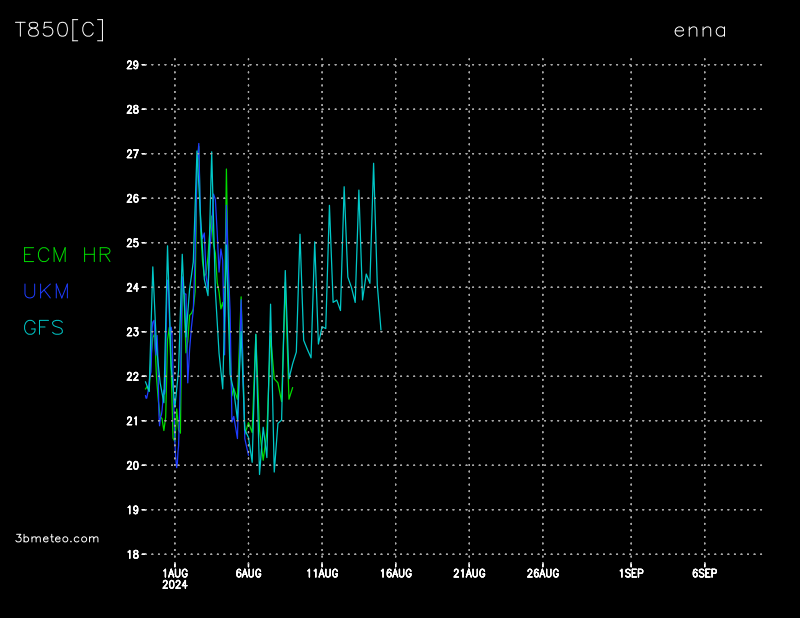Toggle the UKM legend entry

click(x=46, y=291)
